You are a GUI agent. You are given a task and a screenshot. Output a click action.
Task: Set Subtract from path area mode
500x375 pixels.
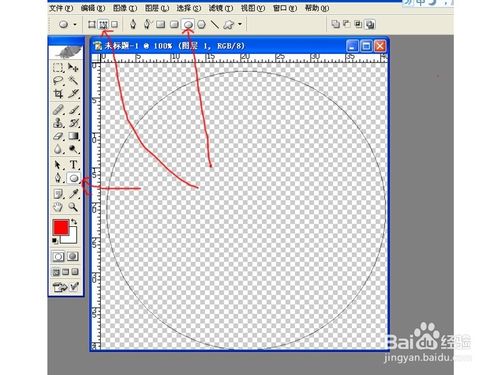pyautogui.click(x=347, y=24)
